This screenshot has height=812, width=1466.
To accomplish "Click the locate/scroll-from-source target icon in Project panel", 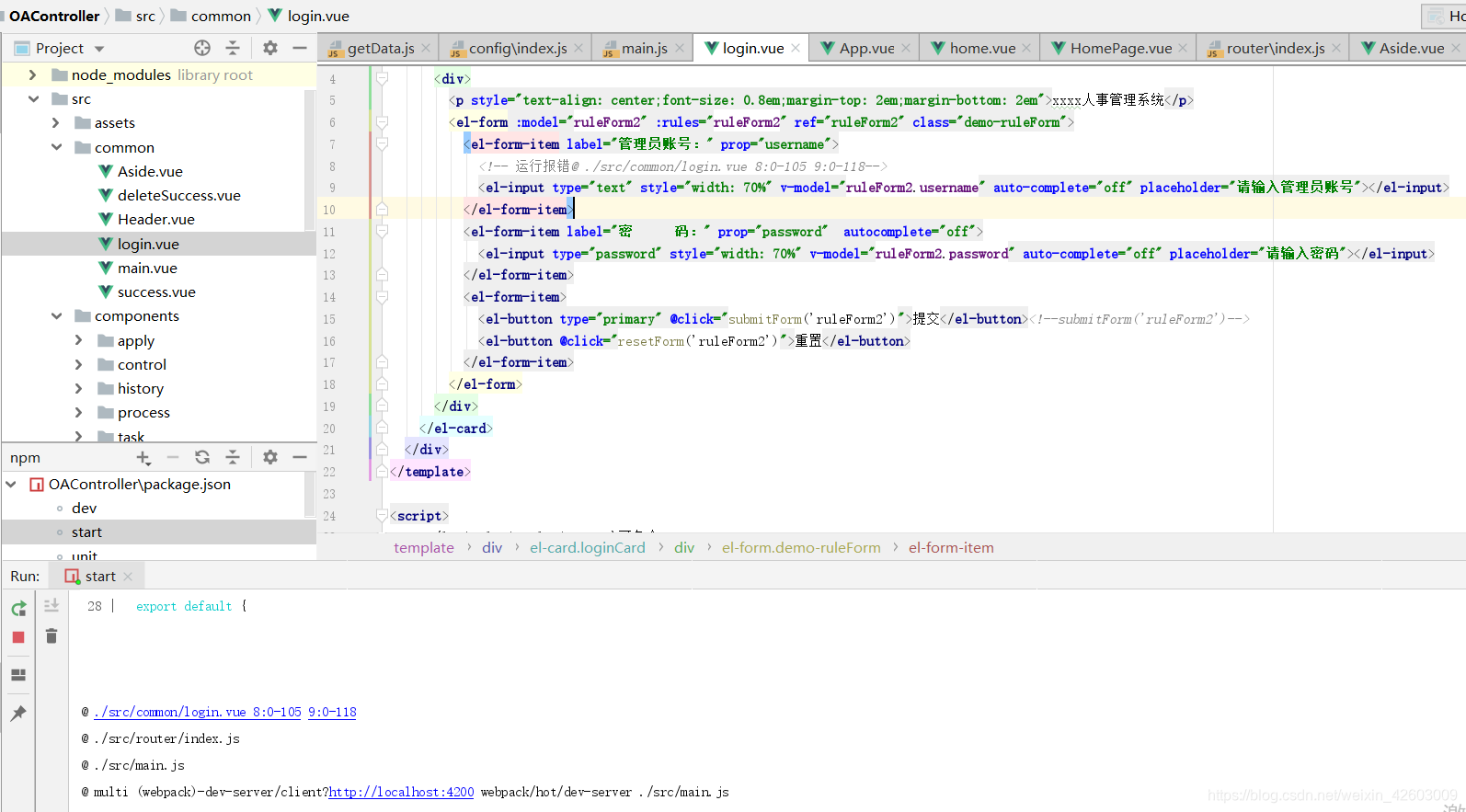I will tap(202, 48).
